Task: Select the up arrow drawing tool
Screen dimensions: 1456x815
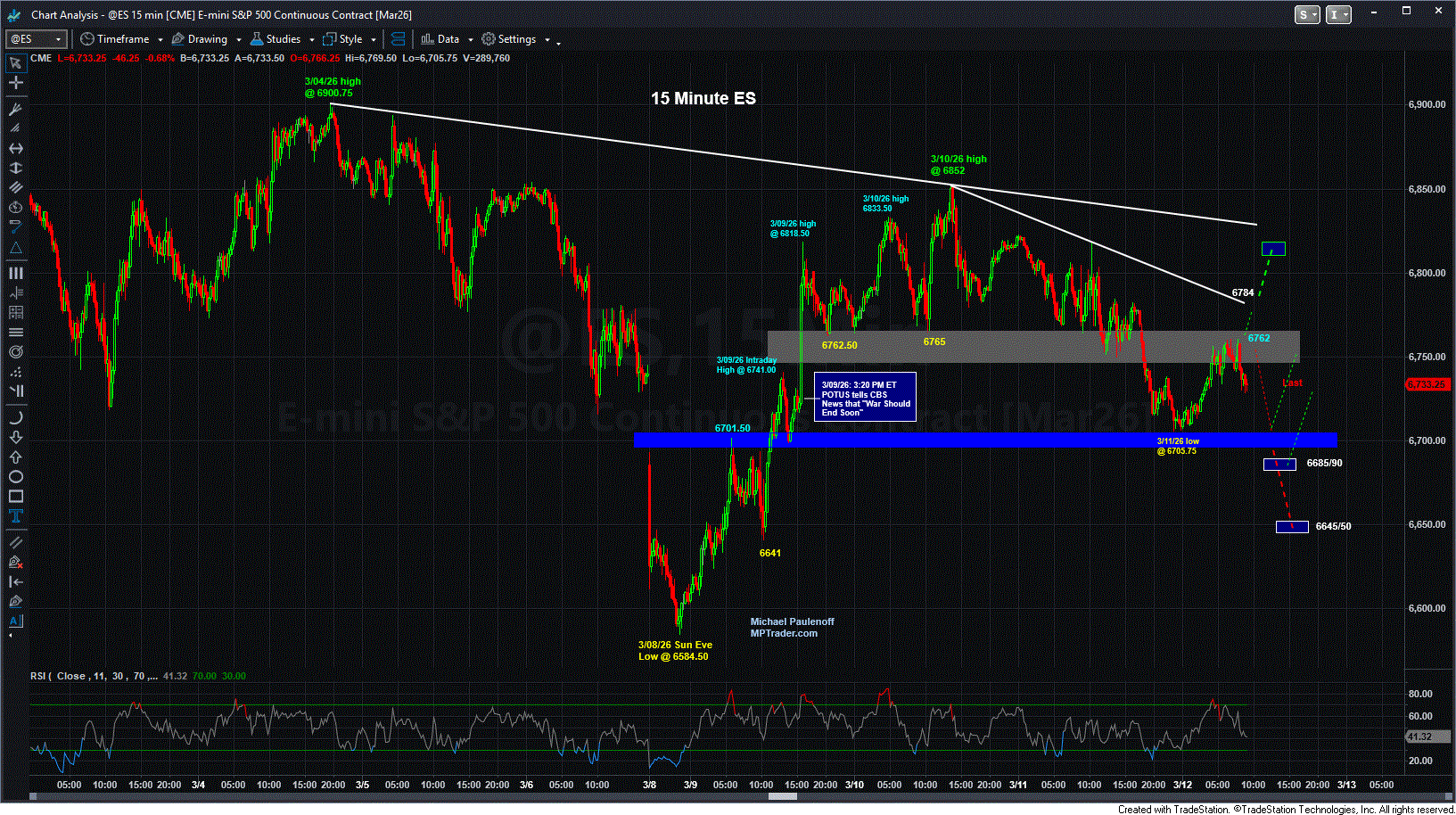Action: [x=15, y=457]
